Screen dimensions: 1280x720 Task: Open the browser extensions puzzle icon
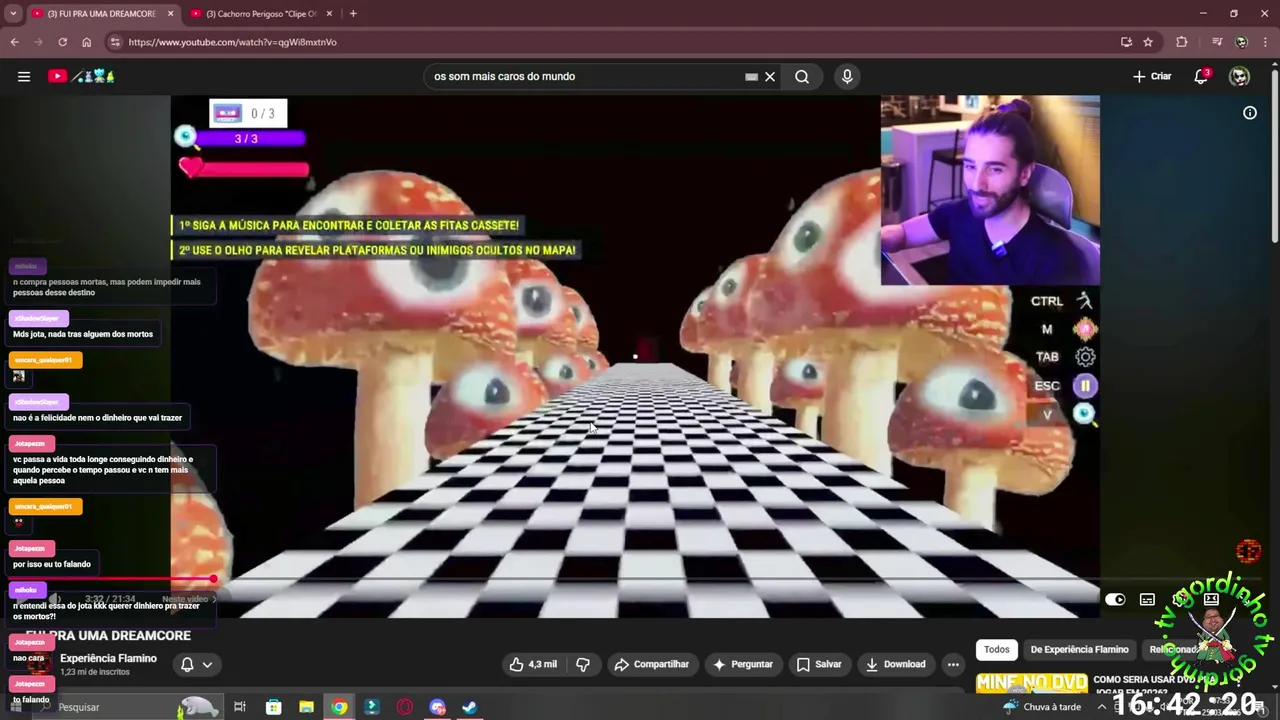coord(1182,42)
